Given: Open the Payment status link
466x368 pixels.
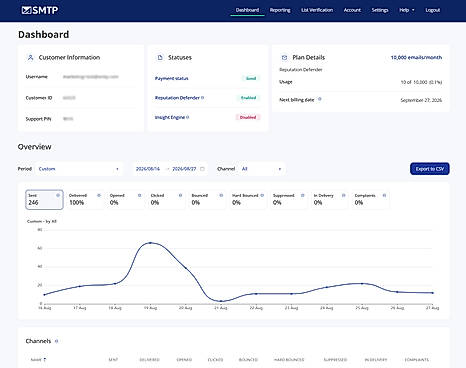Looking at the screenshot, I should coord(171,78).
